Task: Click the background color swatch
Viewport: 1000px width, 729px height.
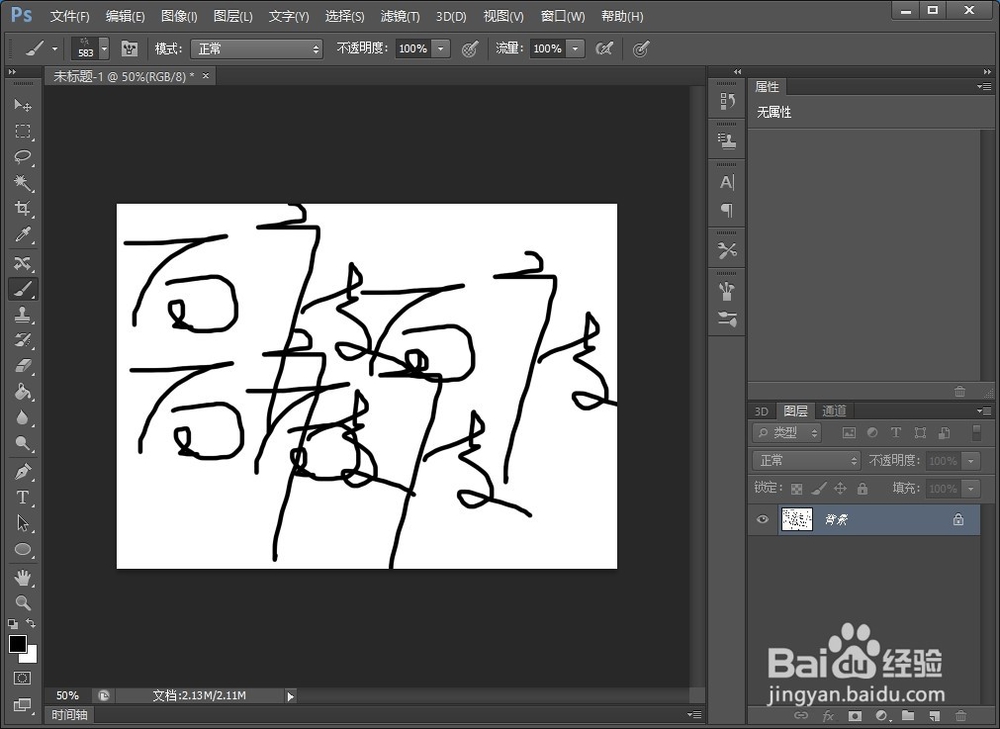Action: pyautogui.click(x=31, y=657)
